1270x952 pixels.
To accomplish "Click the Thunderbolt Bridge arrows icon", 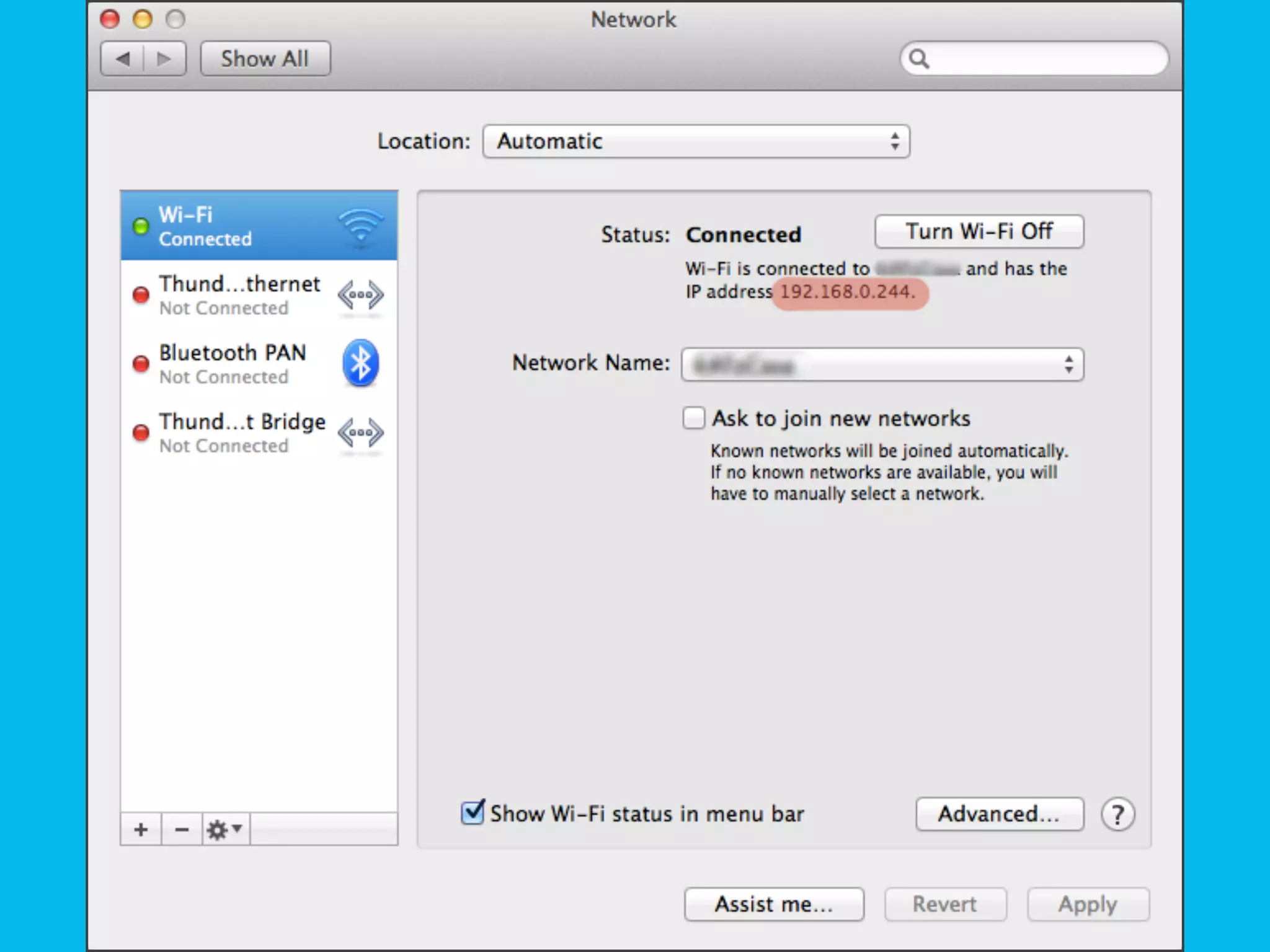I will point(360,433).
